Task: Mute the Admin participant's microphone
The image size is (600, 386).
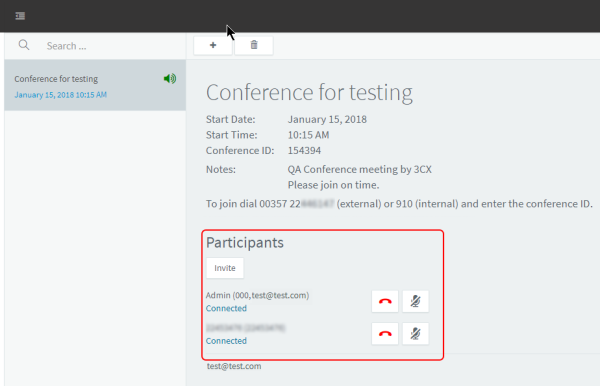Action: (415, 301)
